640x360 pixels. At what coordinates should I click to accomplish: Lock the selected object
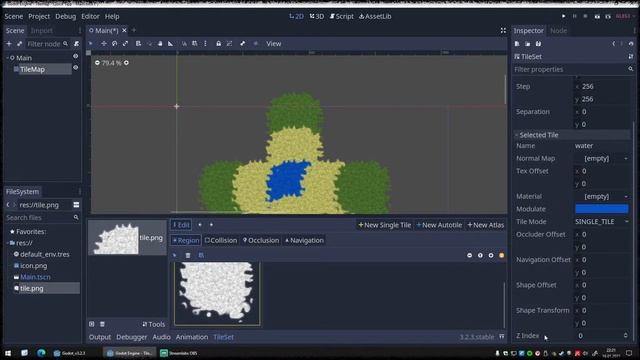[x=218, y=44]
